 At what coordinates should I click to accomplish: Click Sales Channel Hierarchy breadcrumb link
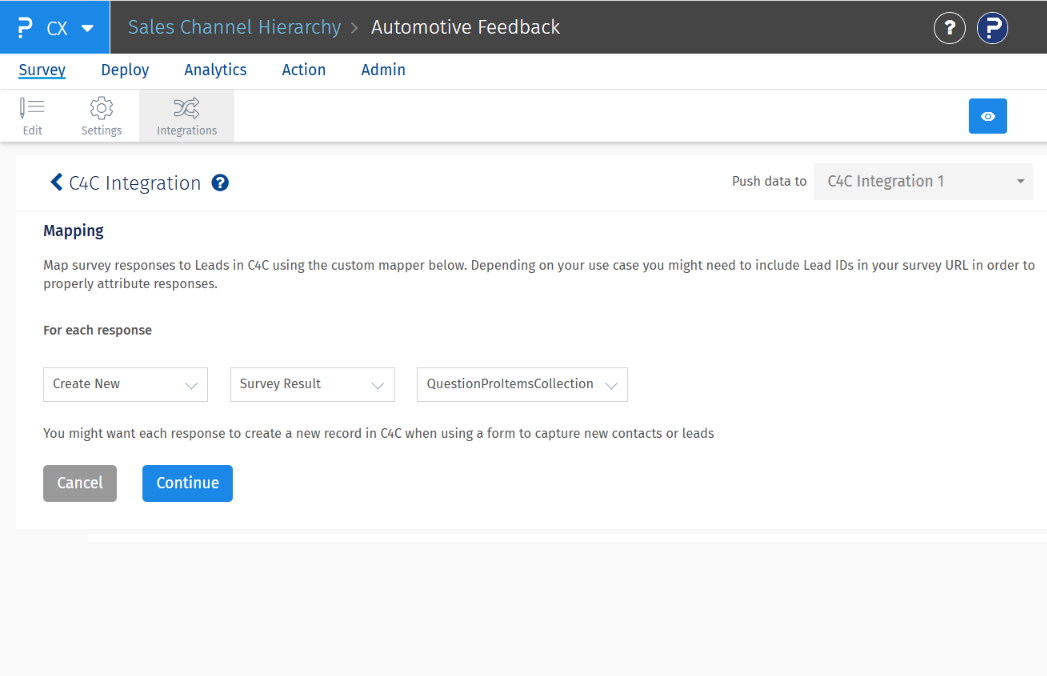(234, 28)
